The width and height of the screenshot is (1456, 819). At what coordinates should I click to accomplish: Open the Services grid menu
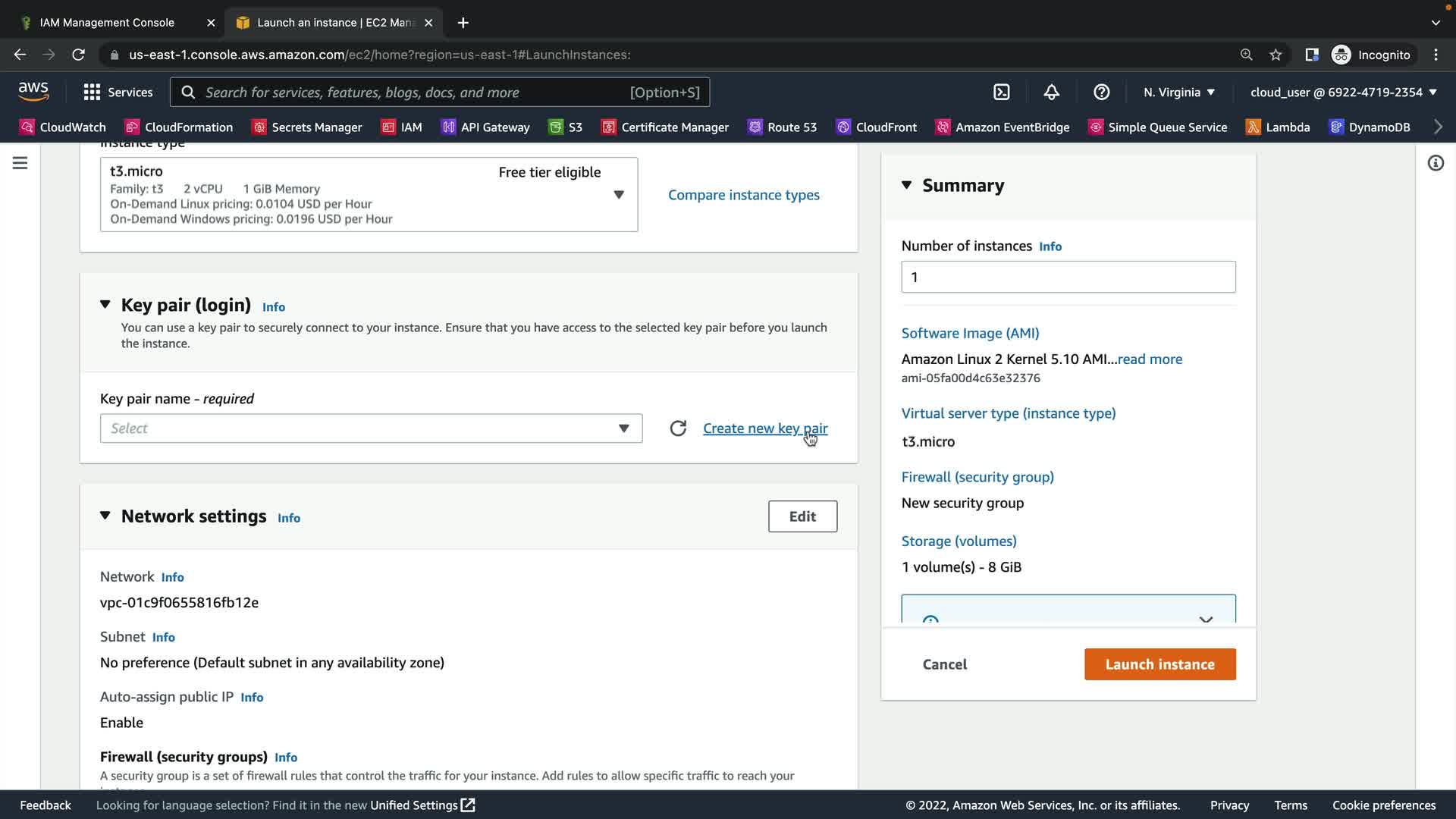tap(118, 92)
